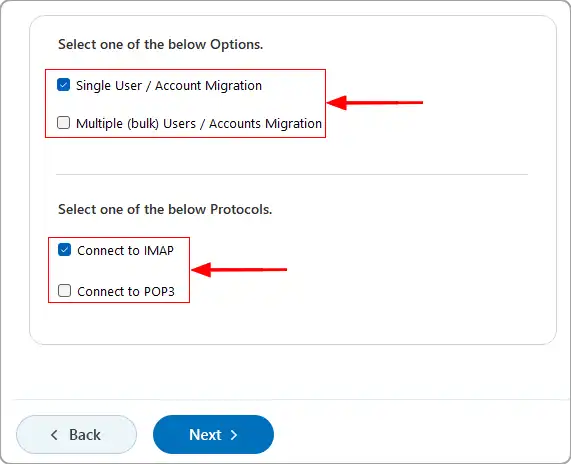This screenshot has width=571, height=464.
Task: Click the red arrow pointing at protocols
Action: (239, 270)
